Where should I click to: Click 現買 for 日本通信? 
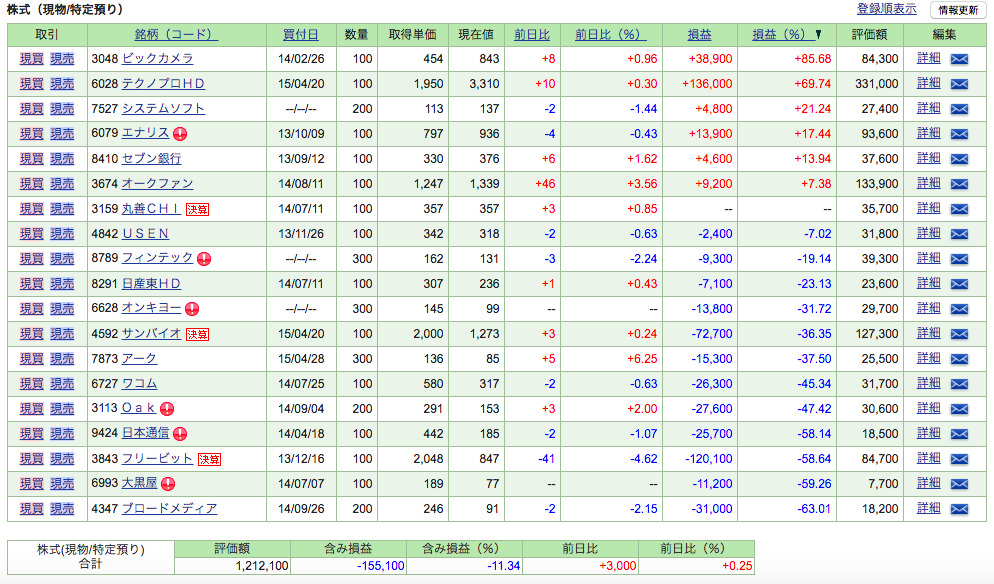31,434
